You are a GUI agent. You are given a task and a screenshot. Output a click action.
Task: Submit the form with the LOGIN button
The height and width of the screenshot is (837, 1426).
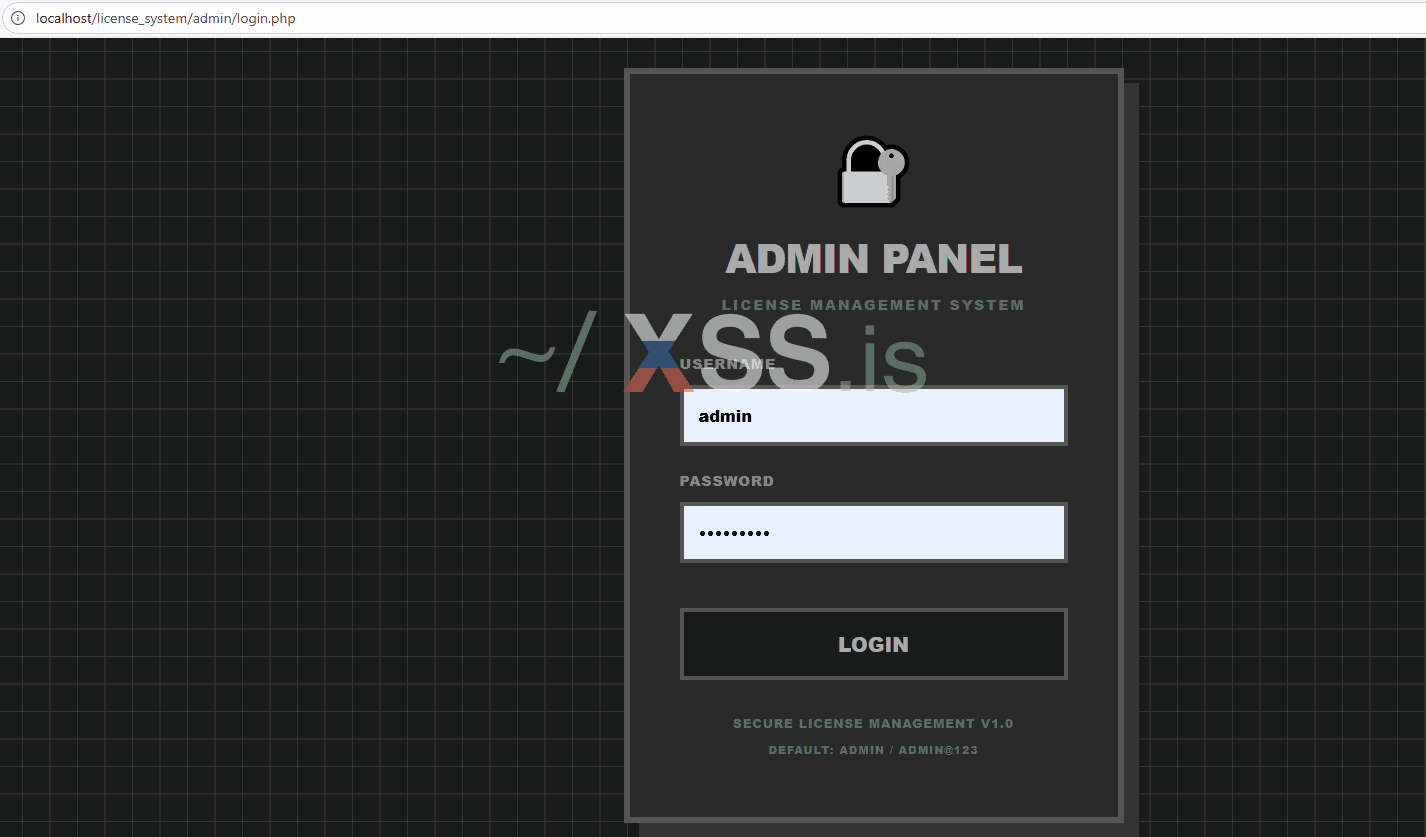point(873,644)
